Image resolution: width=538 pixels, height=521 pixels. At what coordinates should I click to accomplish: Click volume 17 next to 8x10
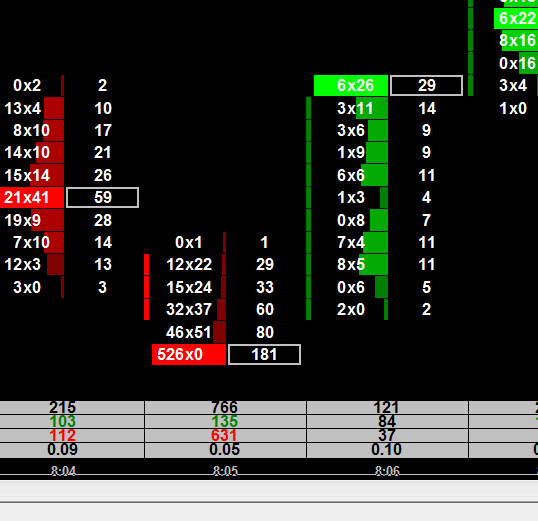coord(103,130)
